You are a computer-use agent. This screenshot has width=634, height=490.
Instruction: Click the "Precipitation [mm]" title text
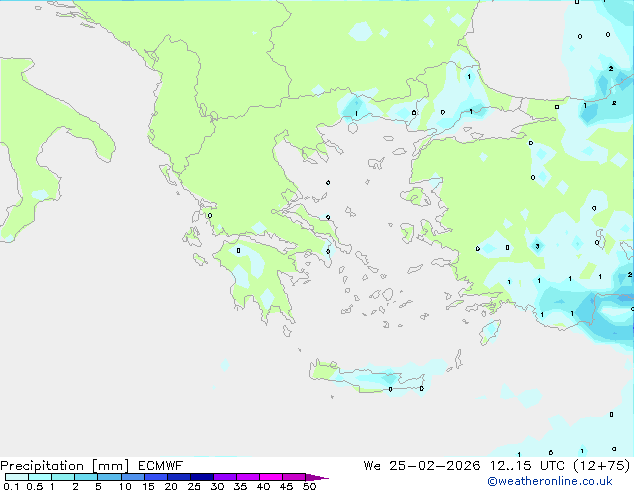click(65, 466)
